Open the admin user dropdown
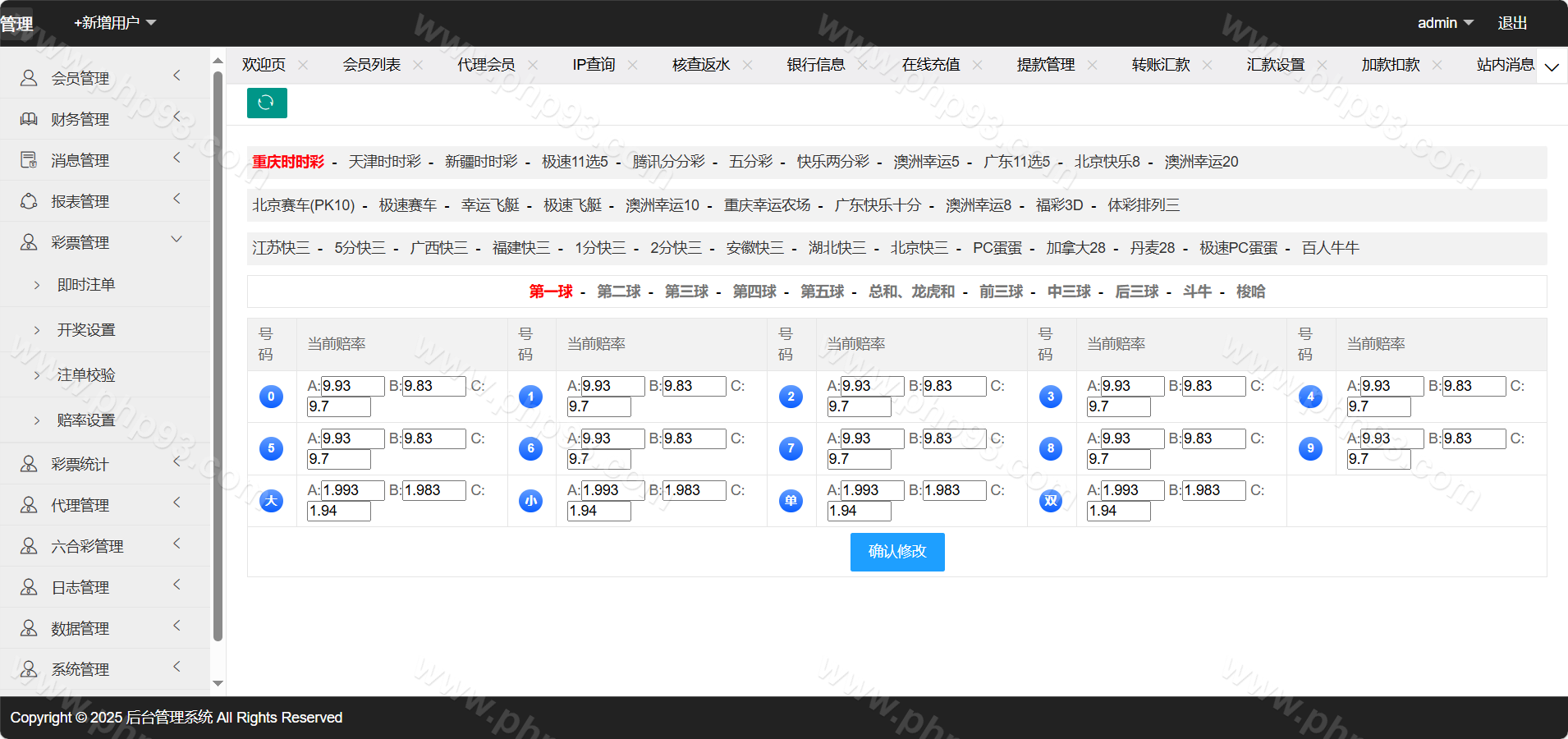 (1445, 23)
